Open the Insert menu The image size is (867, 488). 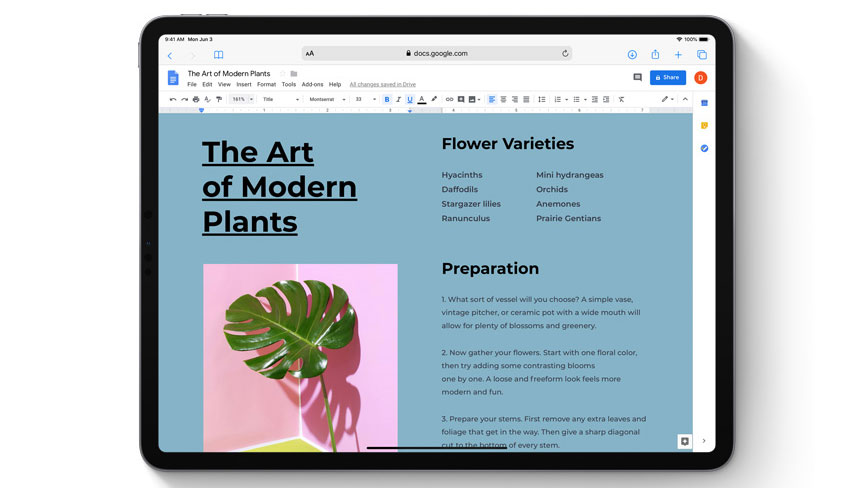click(244, 85)
